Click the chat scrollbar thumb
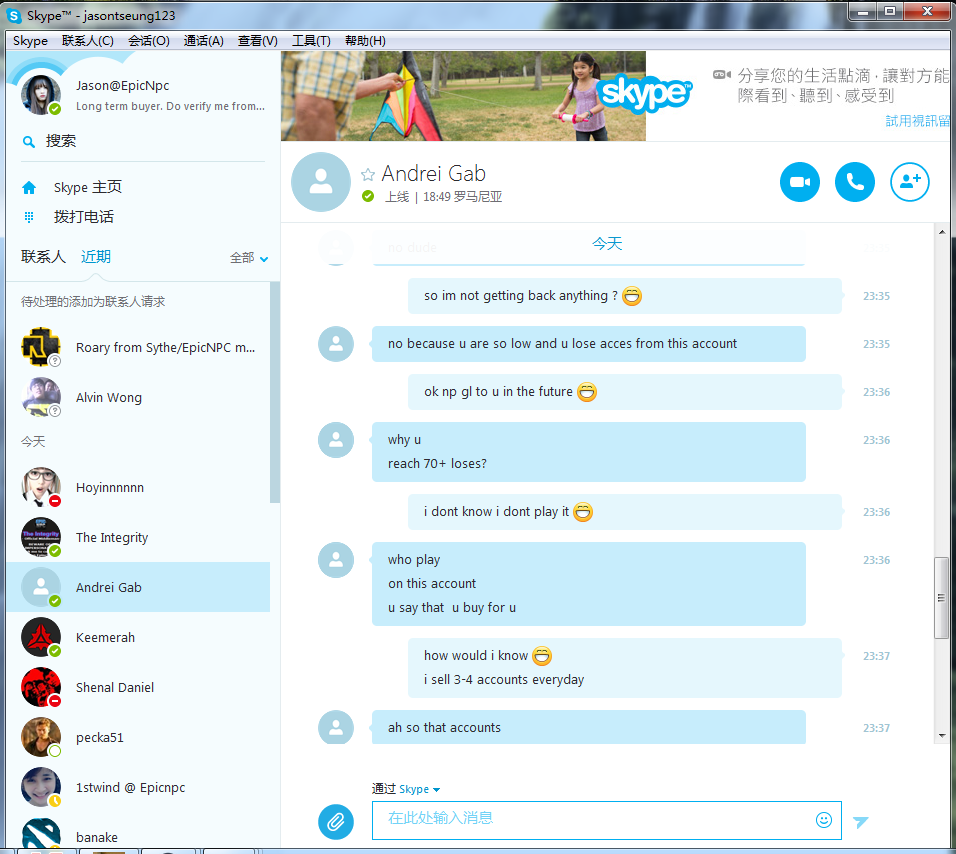956x854 pixels. point(941,598)
